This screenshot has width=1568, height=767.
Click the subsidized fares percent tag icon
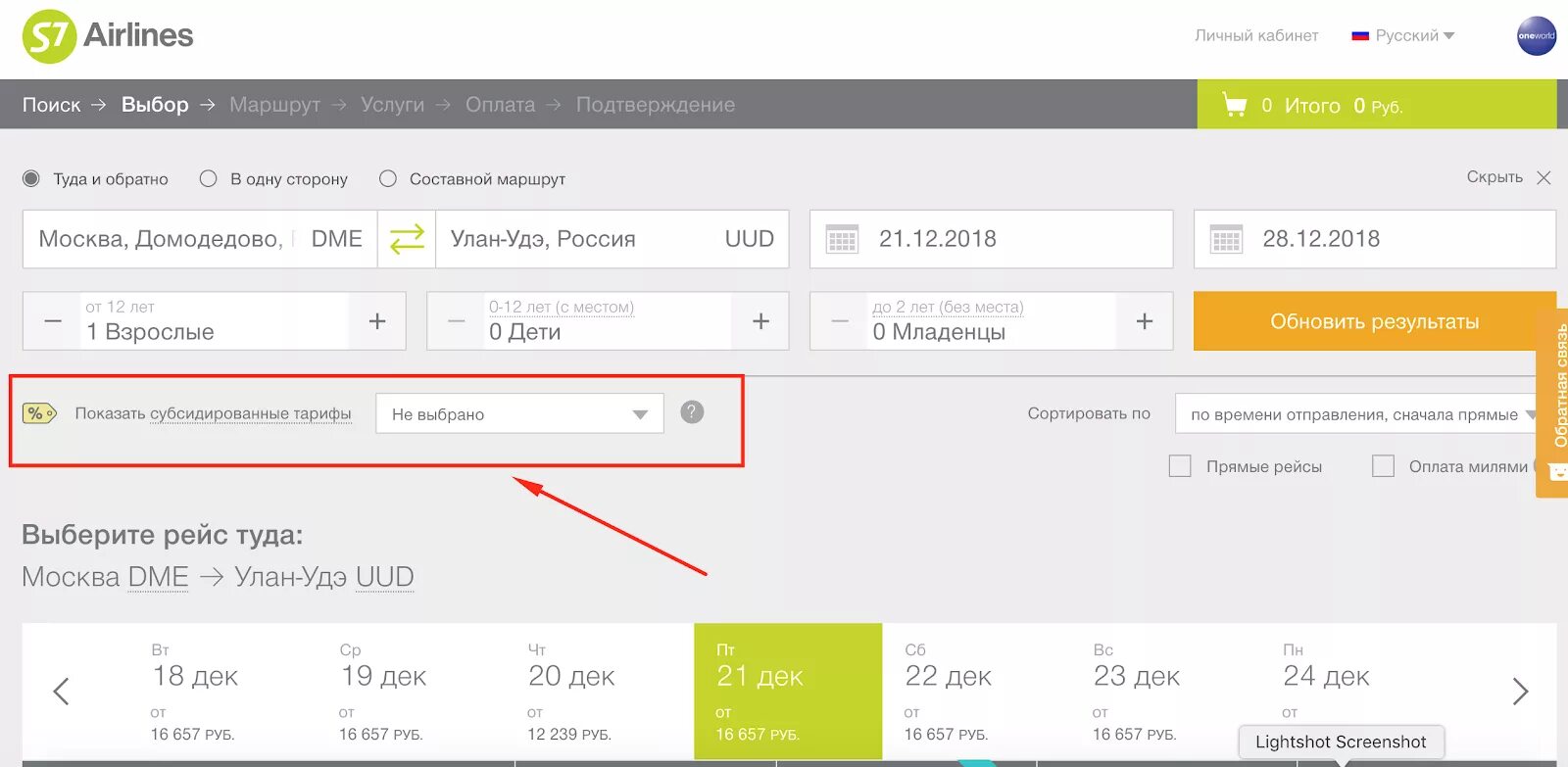(39, 413)
